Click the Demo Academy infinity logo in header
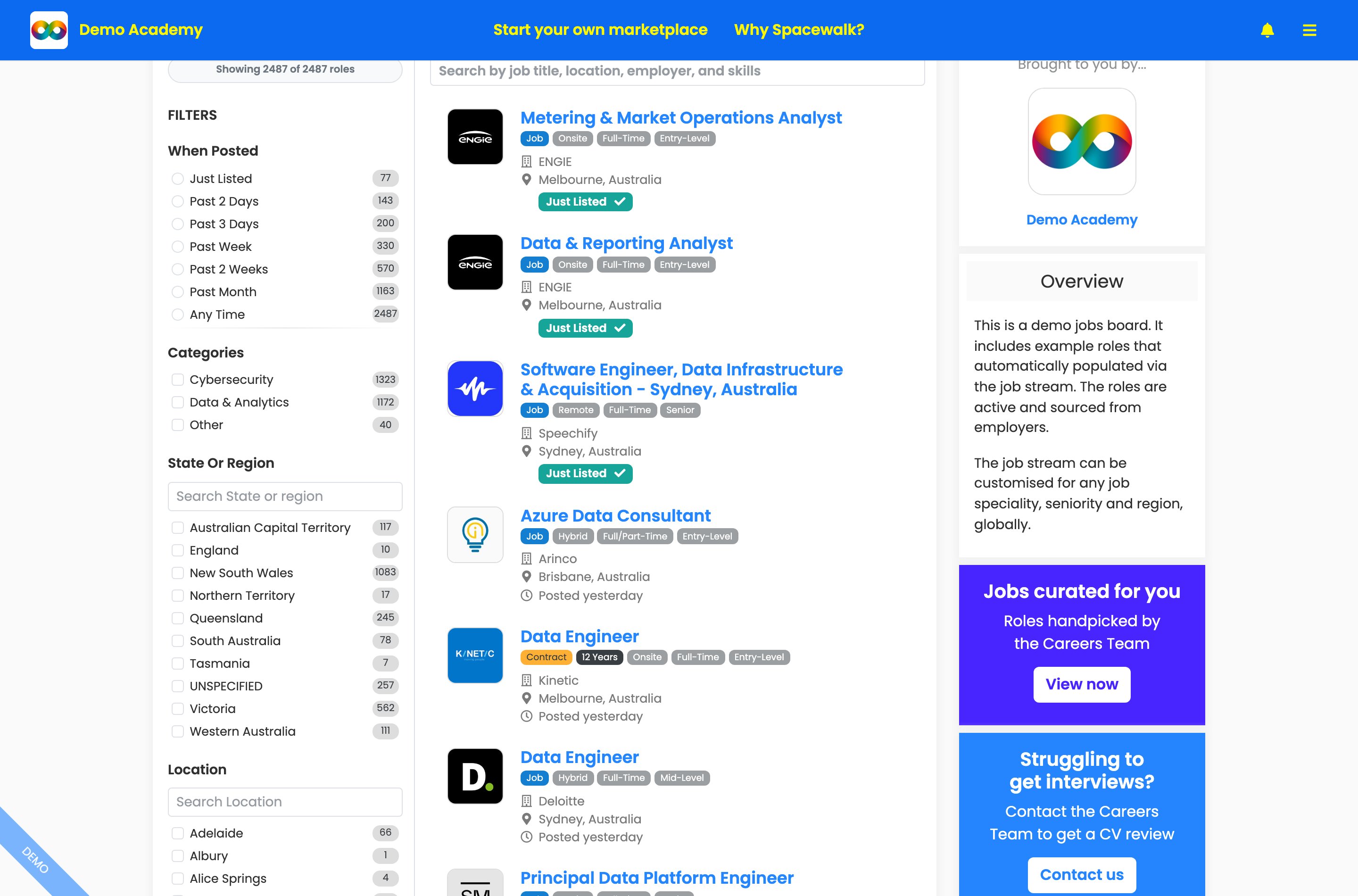 point(49,30)
